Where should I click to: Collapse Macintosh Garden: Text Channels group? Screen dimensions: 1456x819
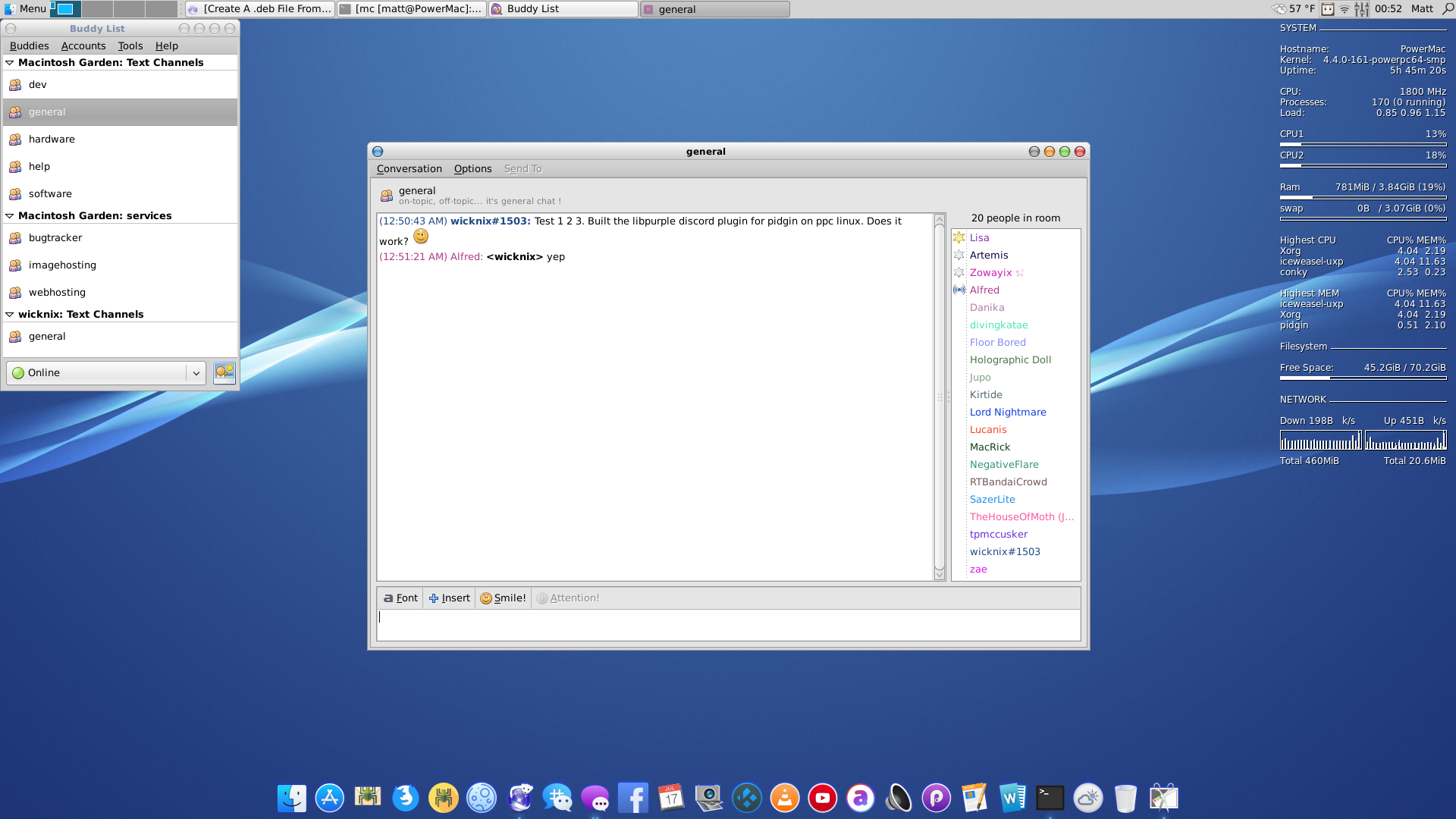pos(10,63)
